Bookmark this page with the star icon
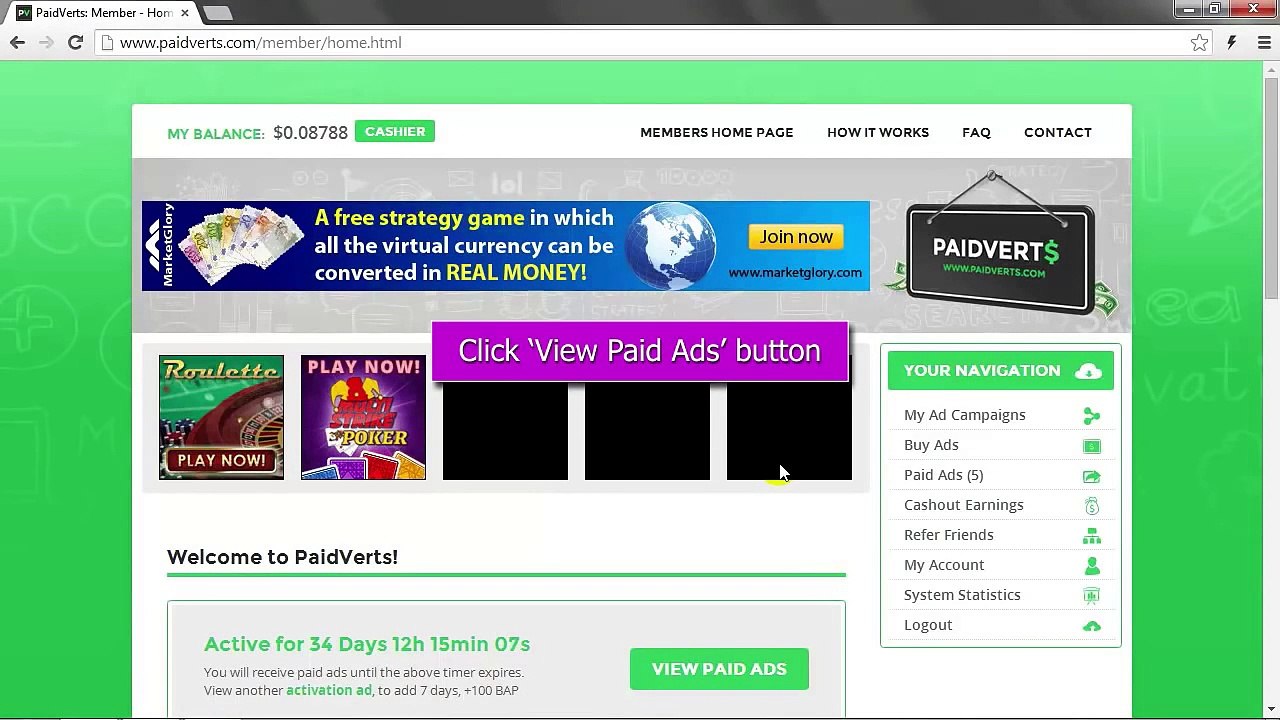This screenshot has height=720, width=1280. click(1199, 43)
